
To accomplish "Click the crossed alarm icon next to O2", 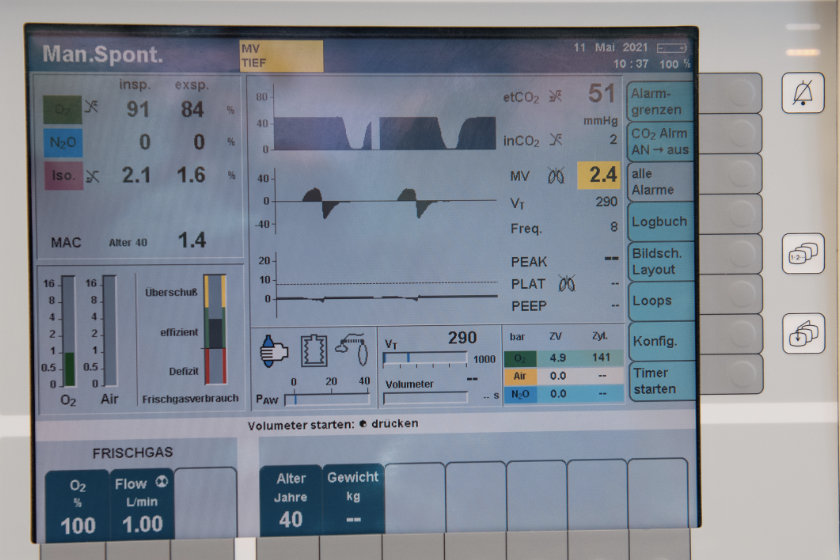I will pos(92,106).
